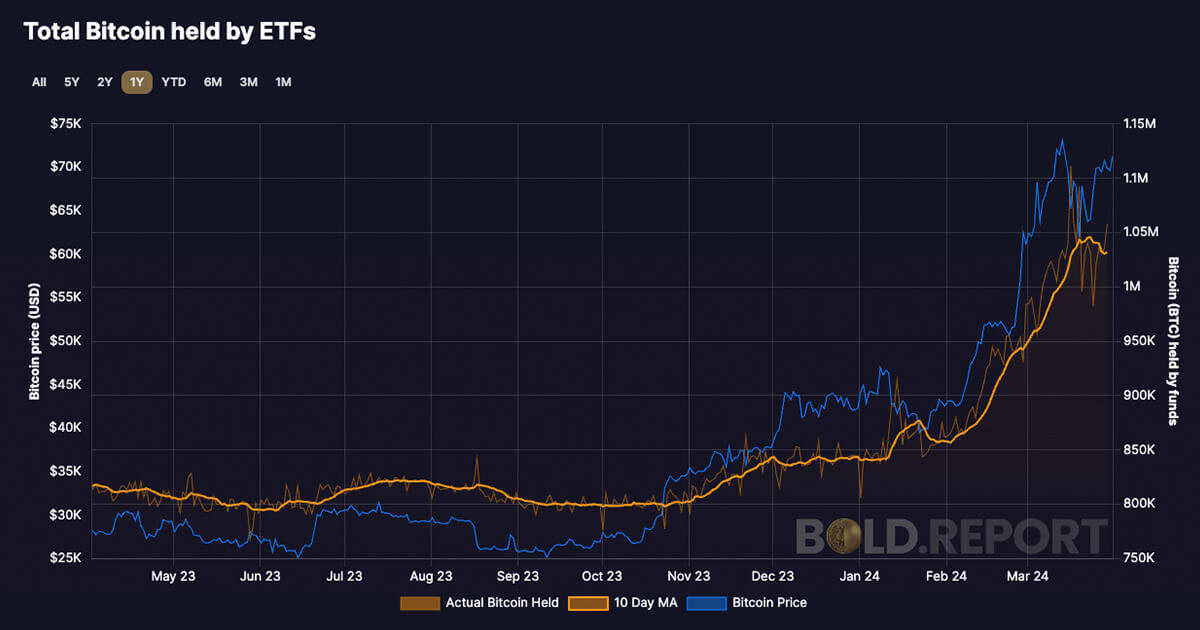The width and height of the screenshot is (1200, 630).
Task: Select the All time range
Action: [39, 82]
